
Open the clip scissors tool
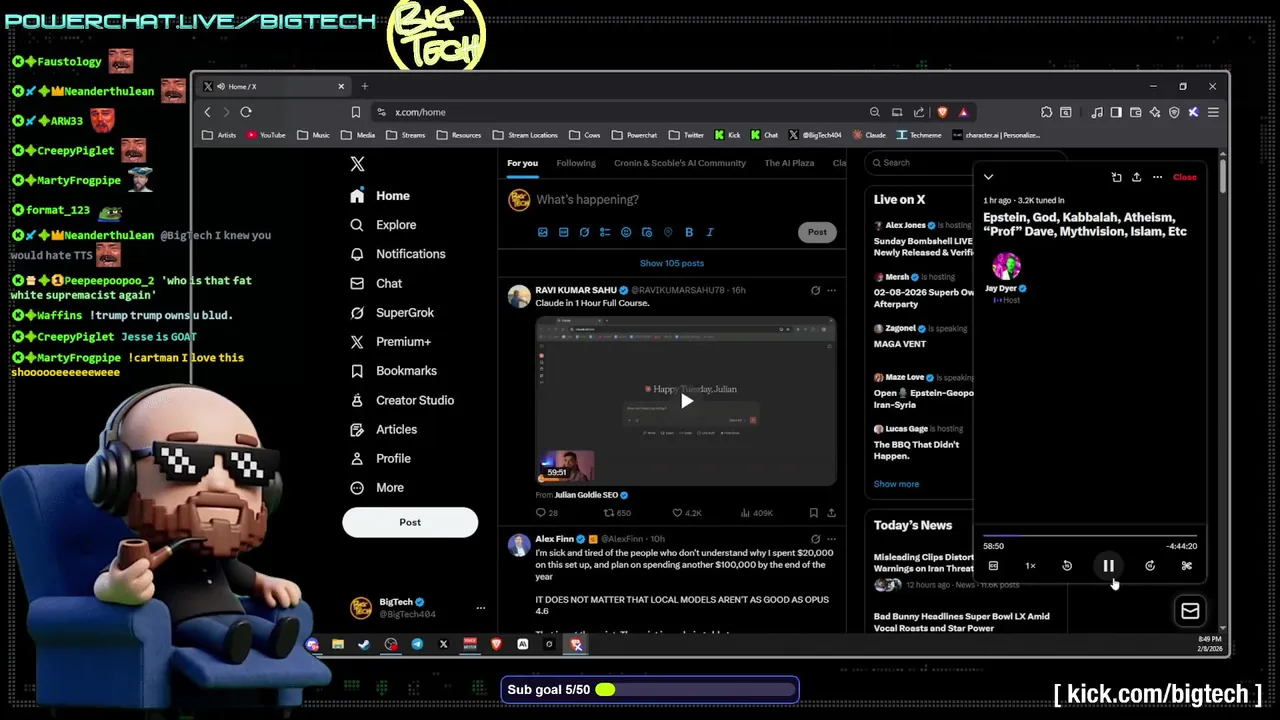pyautogui.click(x=1187, y=566)
